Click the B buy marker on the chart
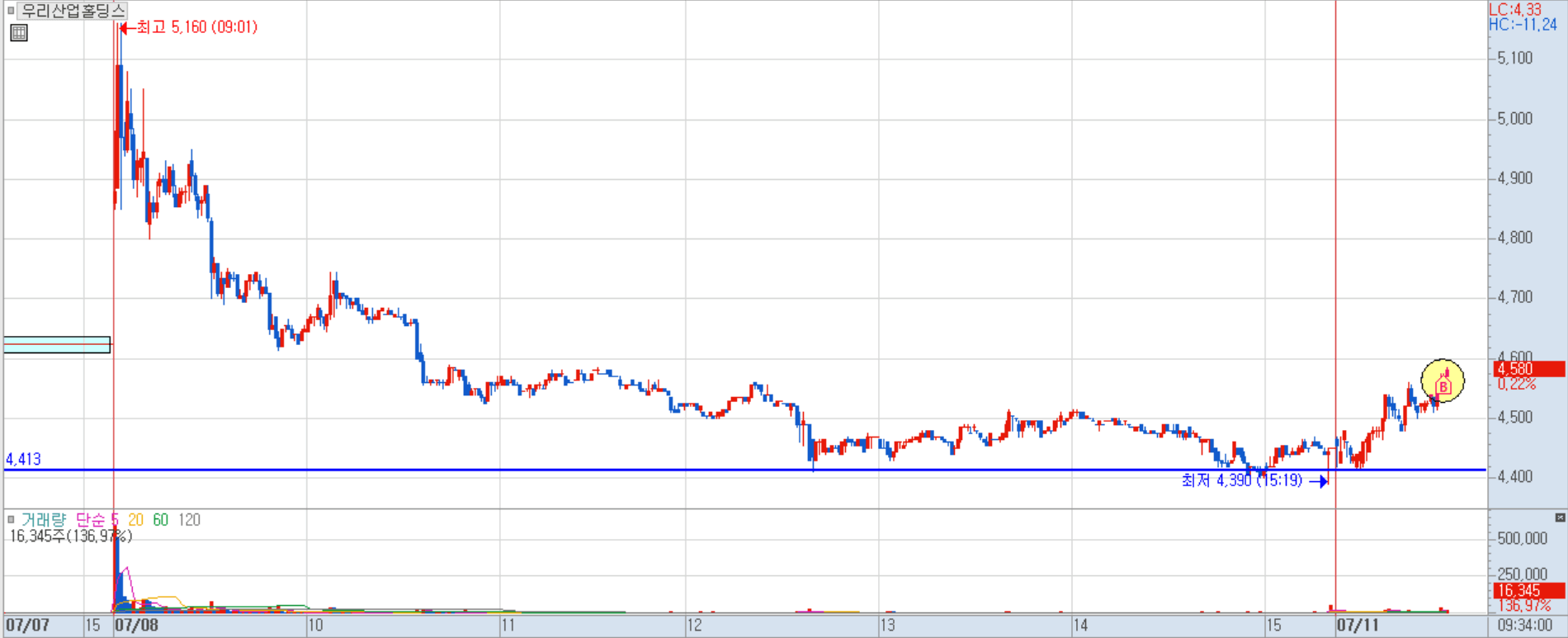1568x638 pixels. 1443,386
